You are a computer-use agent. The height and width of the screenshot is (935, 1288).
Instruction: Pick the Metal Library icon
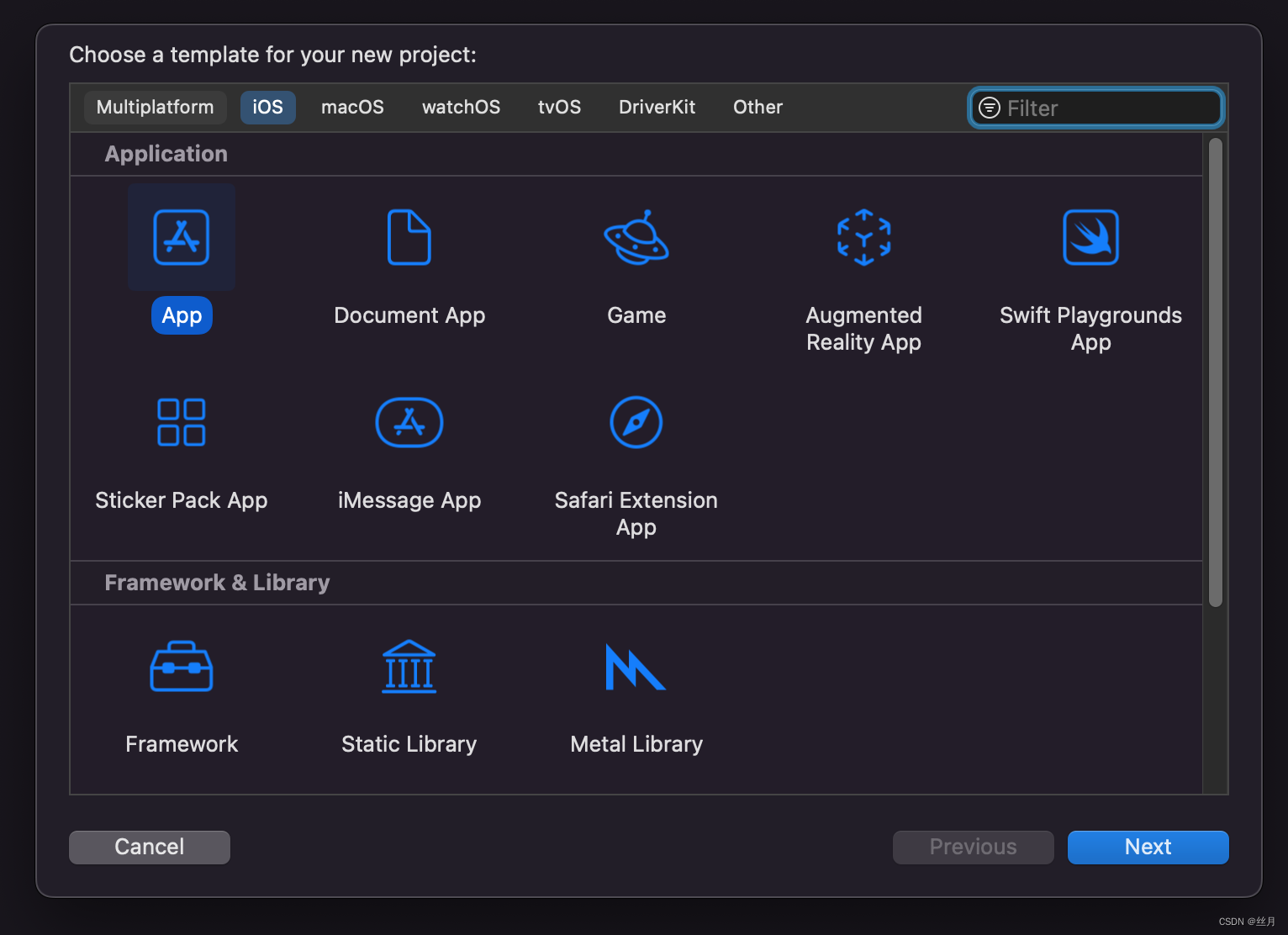pos(636,667)
